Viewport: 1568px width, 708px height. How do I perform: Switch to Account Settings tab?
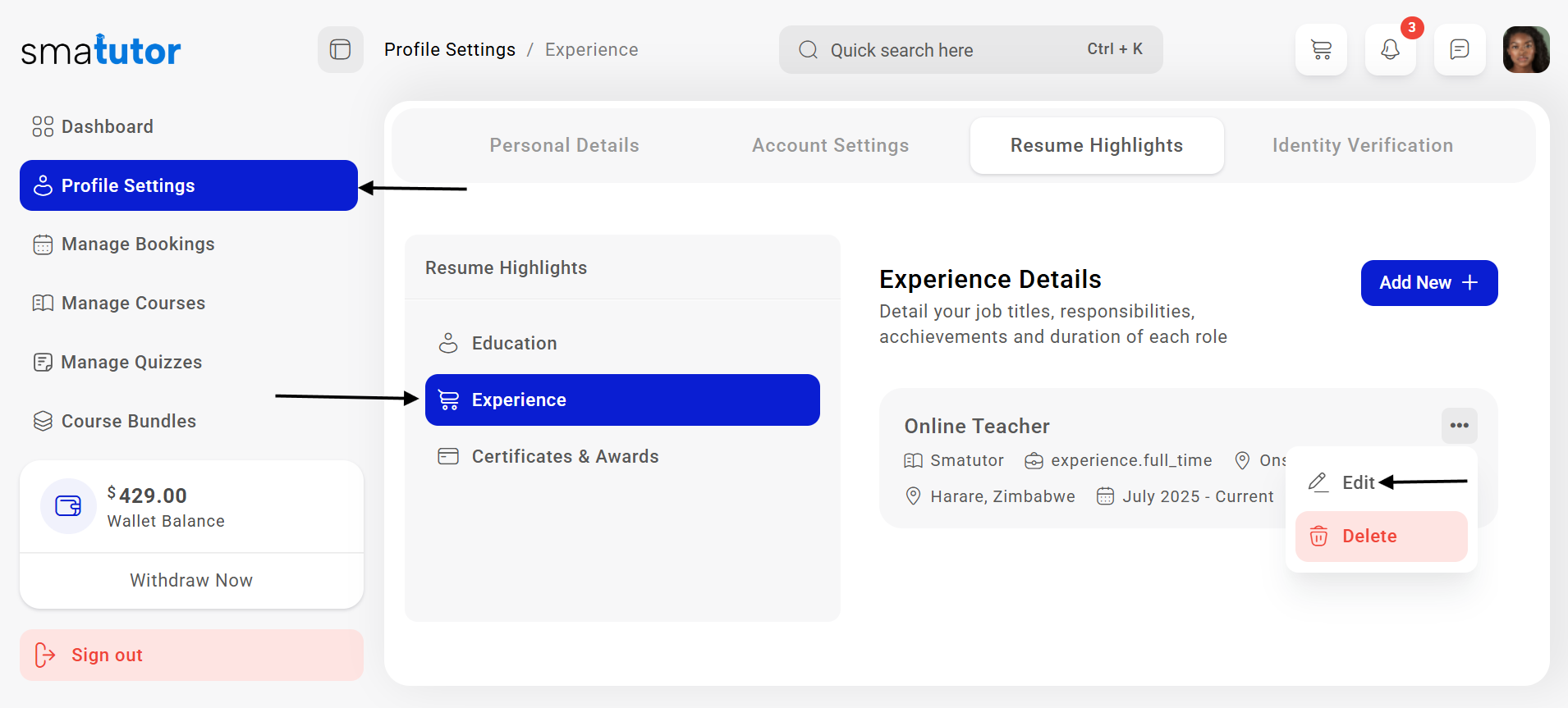[x=830, y=145]
